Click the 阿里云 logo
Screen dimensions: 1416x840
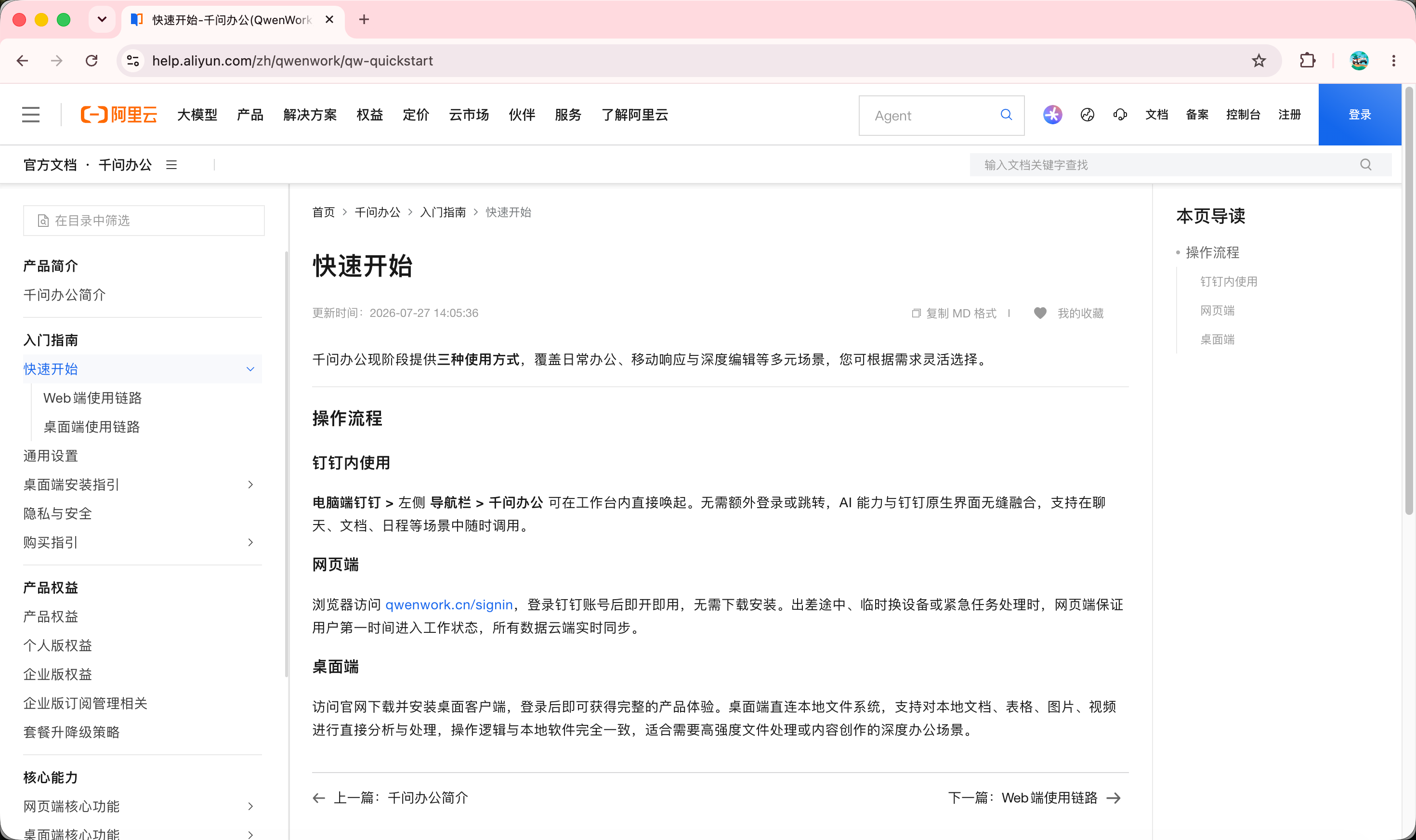pyautogui.click(x=119, y=115)
